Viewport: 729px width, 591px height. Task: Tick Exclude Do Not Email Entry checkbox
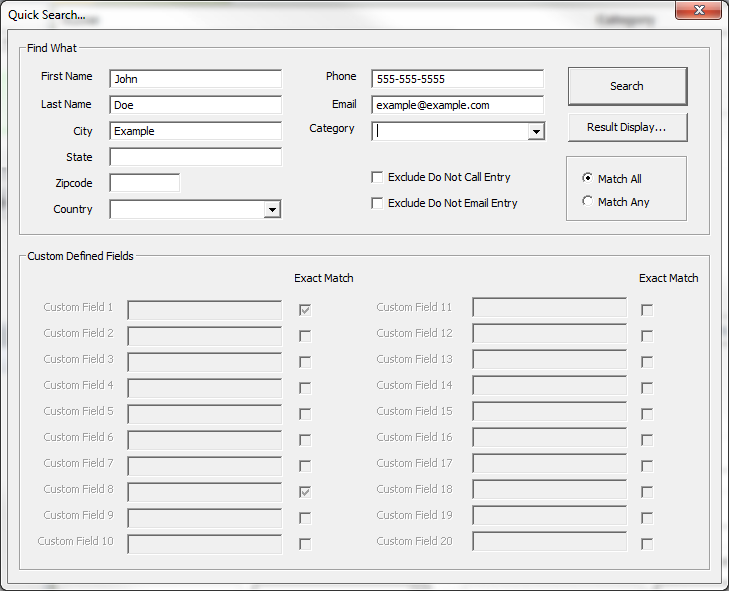[x=377, y=203]
